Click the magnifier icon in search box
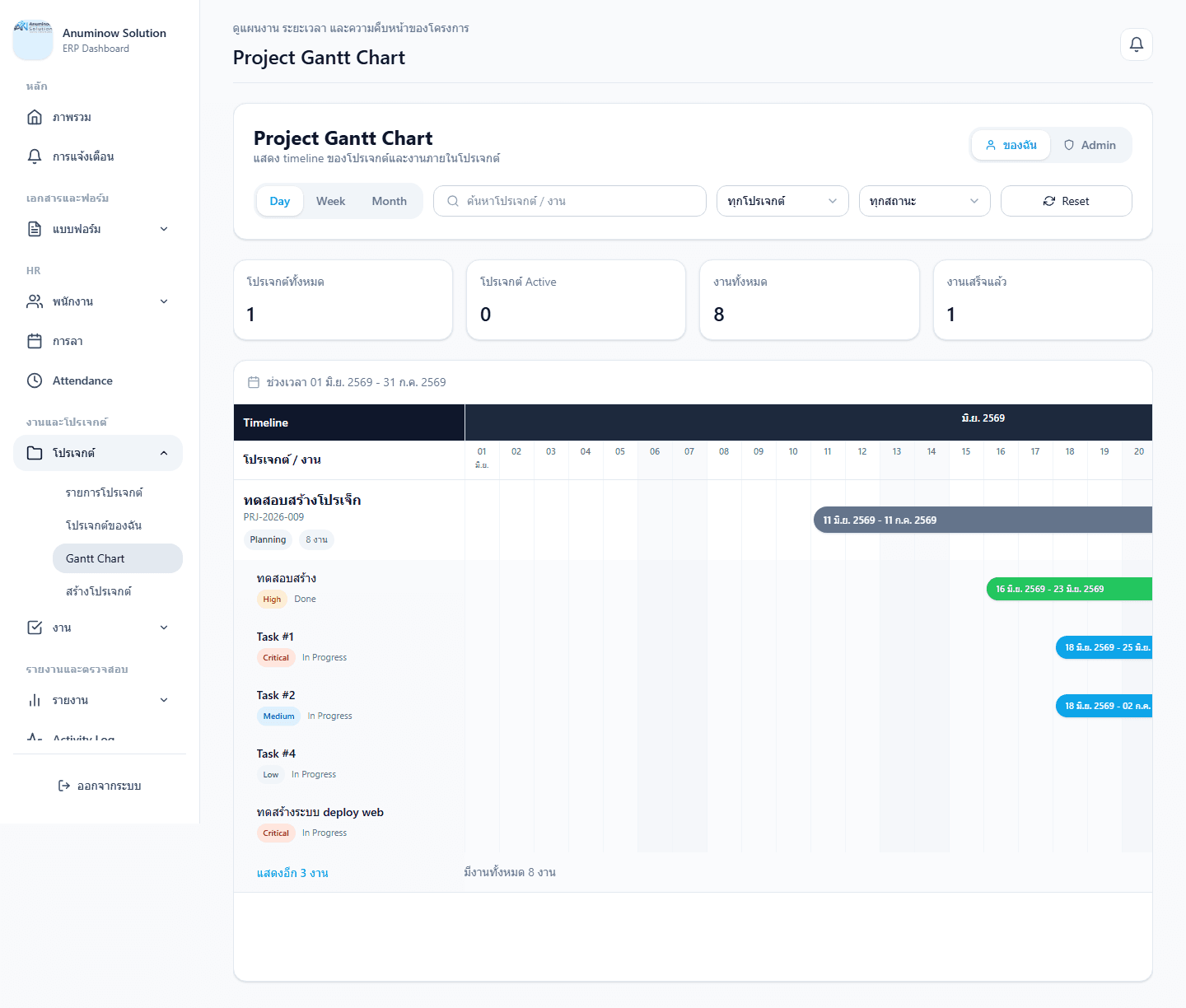Image resolution: width=1186 pixels, height=1008 pixels. [453, 201]
